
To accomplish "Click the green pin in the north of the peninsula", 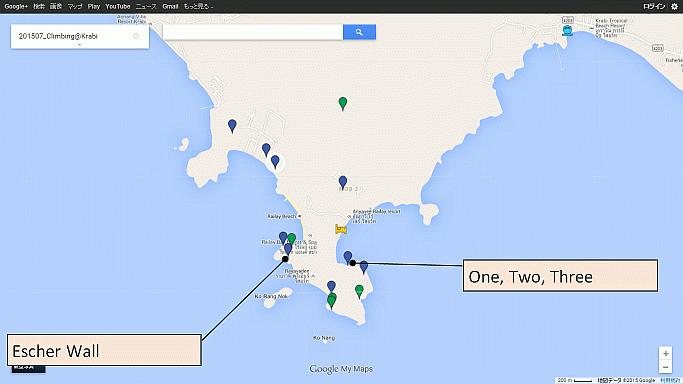I will click(x=343, y=104).
